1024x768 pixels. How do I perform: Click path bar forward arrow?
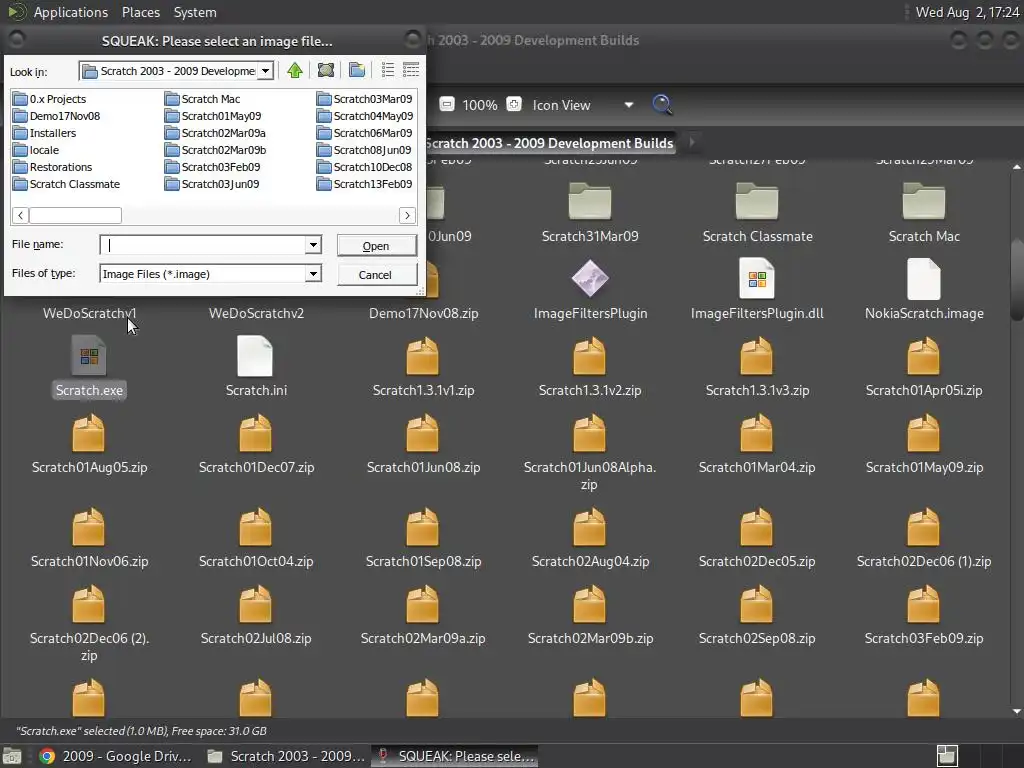pyautogui.click(x=692, y=142)
